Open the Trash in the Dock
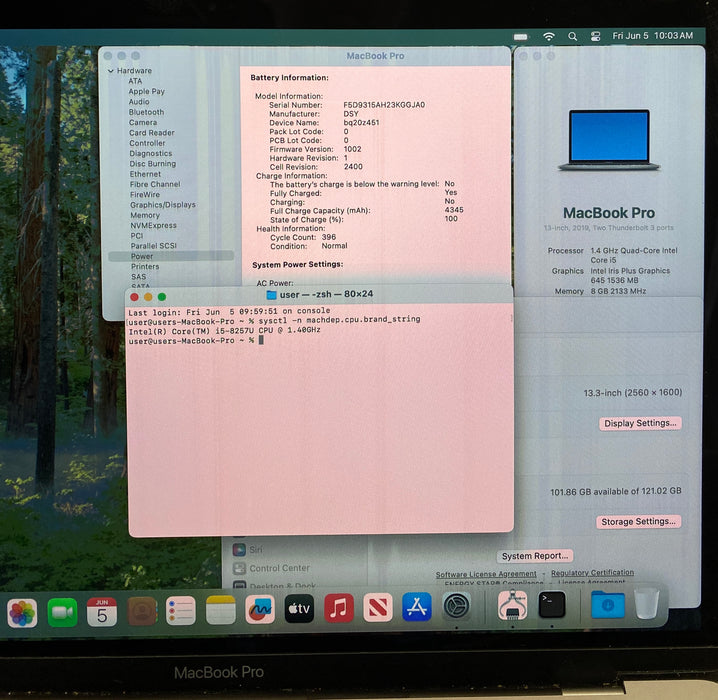This screenshot has height=700, width=718. pyautogui.click(x=647, y=604)
